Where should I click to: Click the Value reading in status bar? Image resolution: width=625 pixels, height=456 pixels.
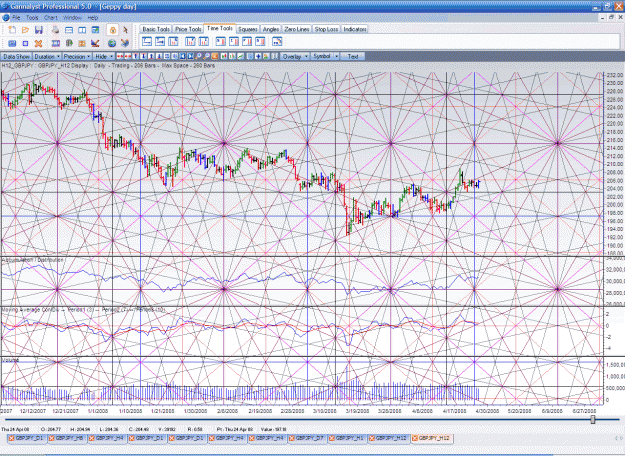(x=273, y=429)
